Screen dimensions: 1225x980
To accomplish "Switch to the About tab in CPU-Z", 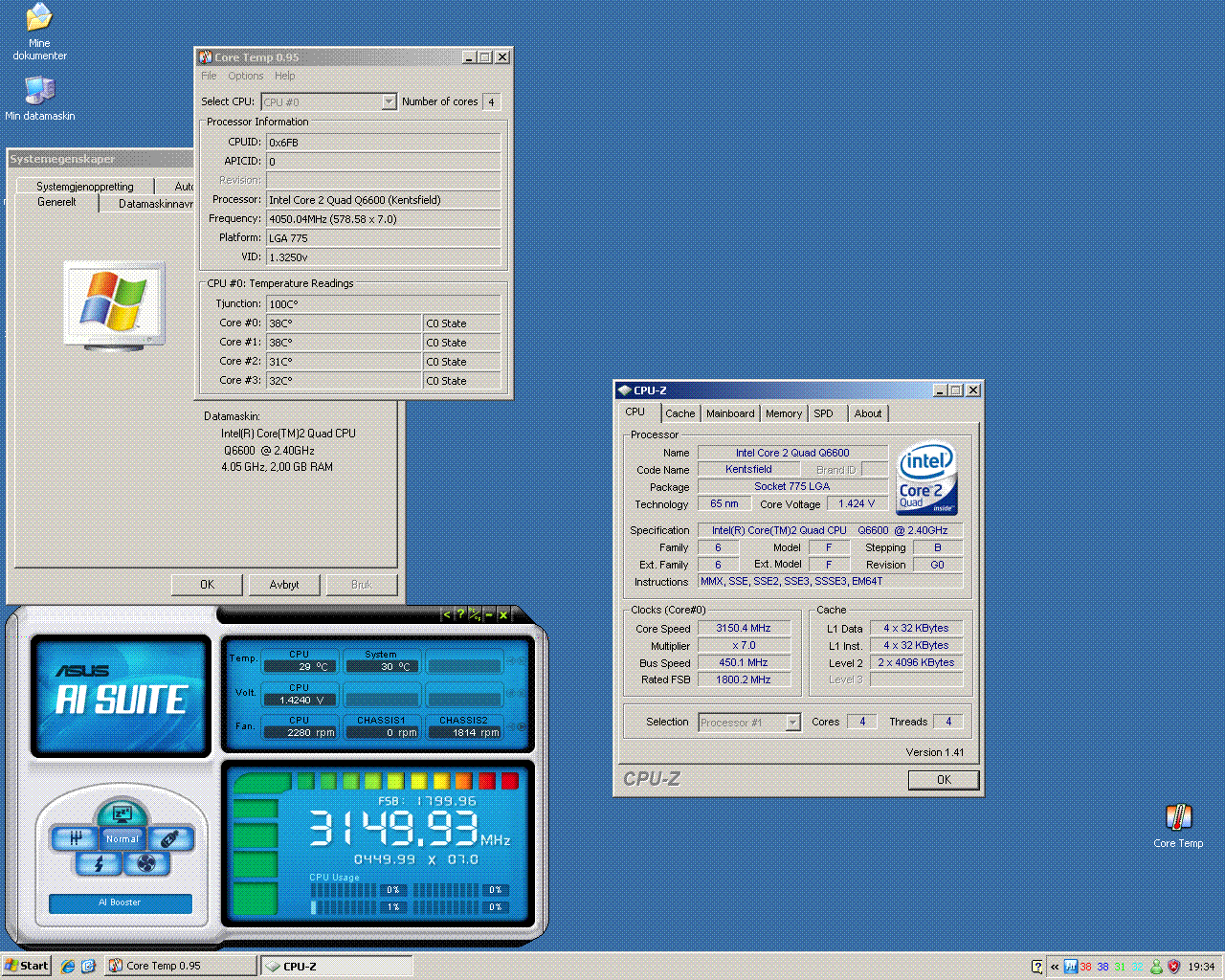I will [868, 413].
